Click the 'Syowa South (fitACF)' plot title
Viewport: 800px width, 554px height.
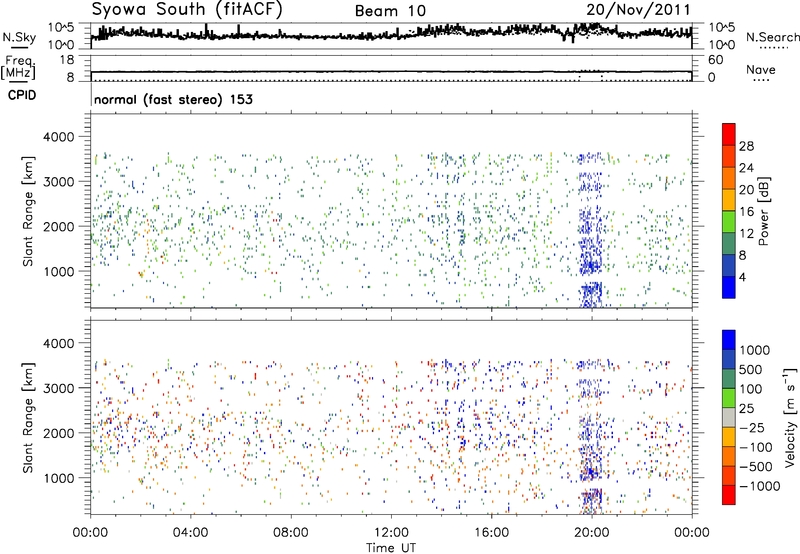[x=187, y=10]
